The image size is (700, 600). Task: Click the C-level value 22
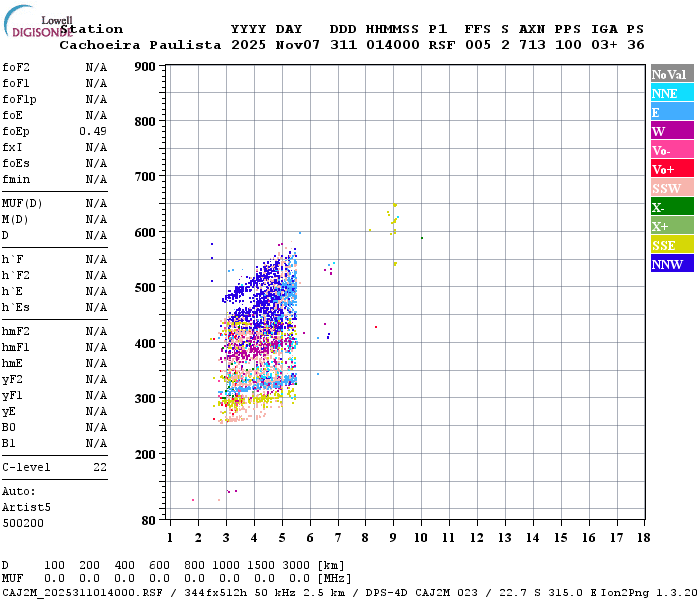(100, 467)
